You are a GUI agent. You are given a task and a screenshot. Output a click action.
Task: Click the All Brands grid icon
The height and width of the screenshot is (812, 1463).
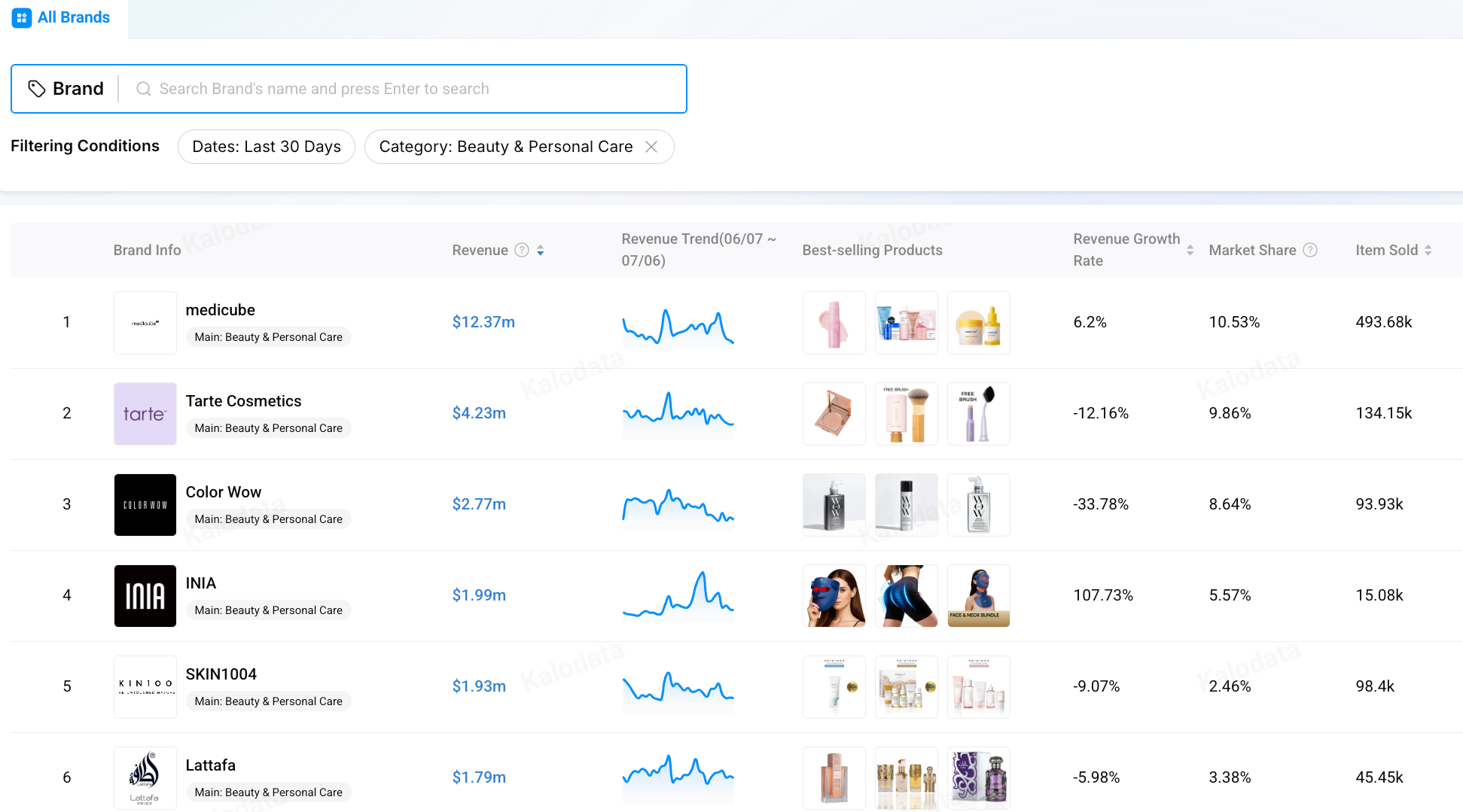(22, 18)
